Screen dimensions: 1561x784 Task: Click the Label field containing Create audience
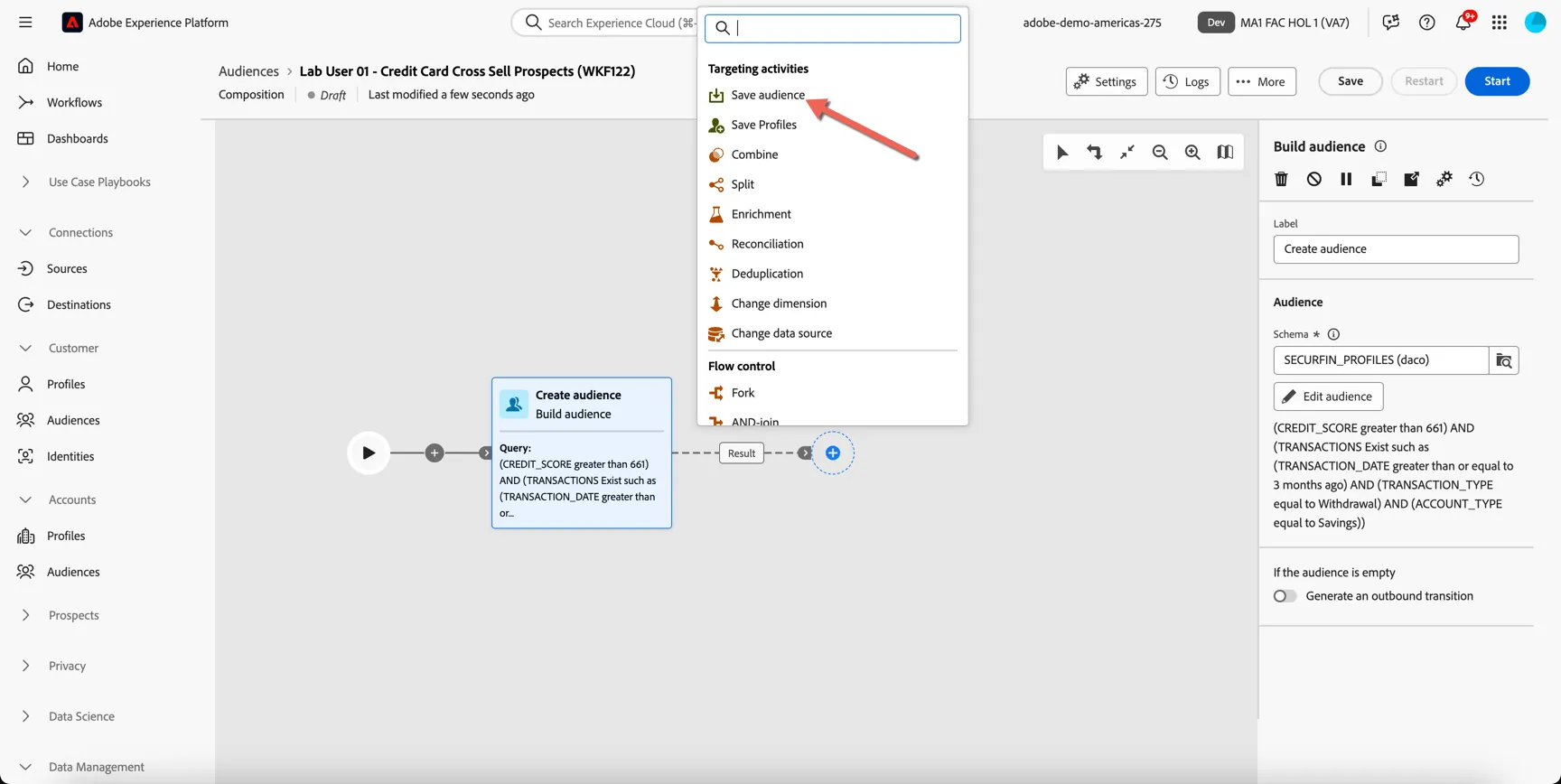(1396, 249)
